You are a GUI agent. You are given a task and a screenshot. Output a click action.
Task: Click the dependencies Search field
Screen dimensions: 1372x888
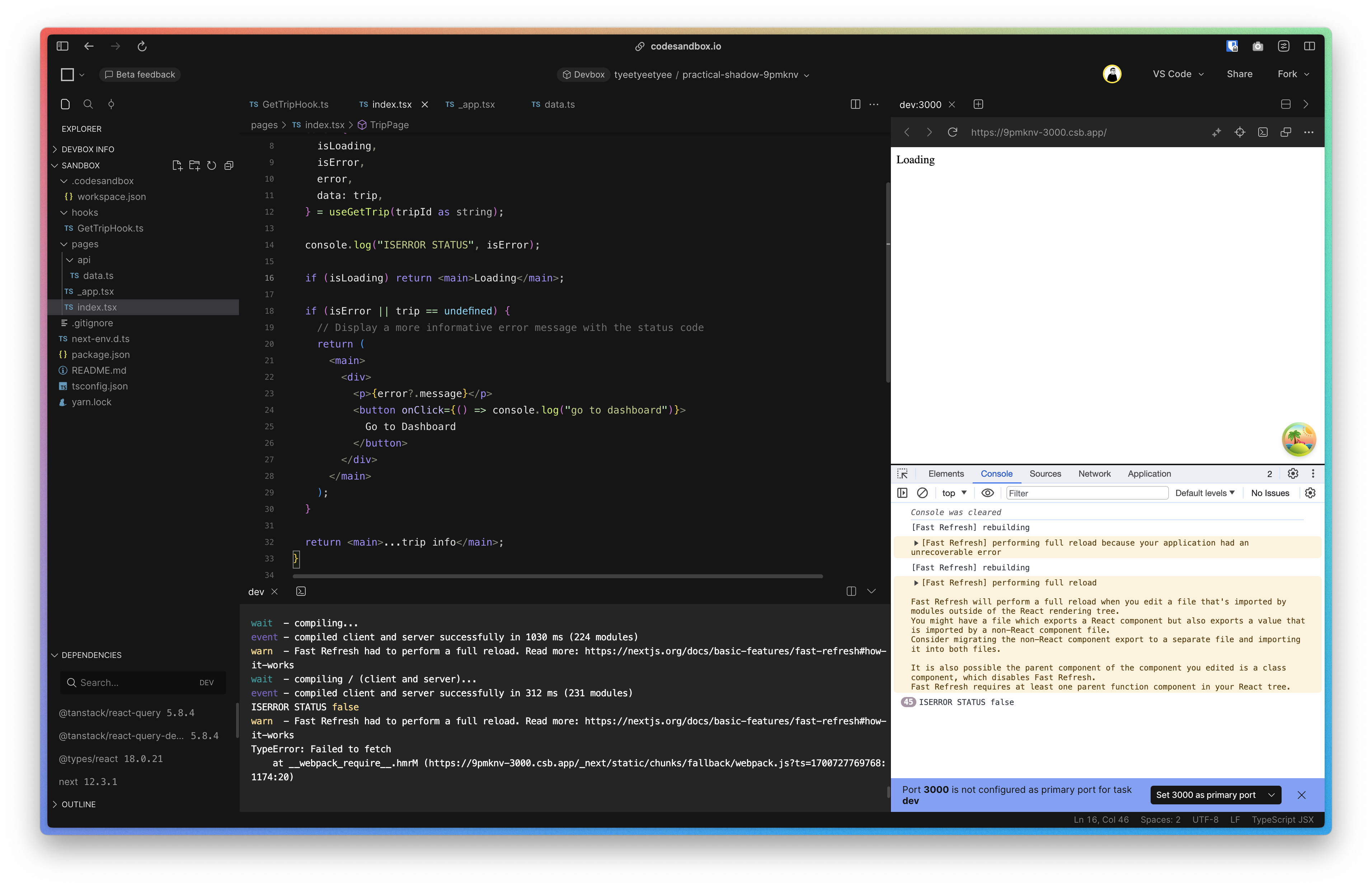[143, 683]
